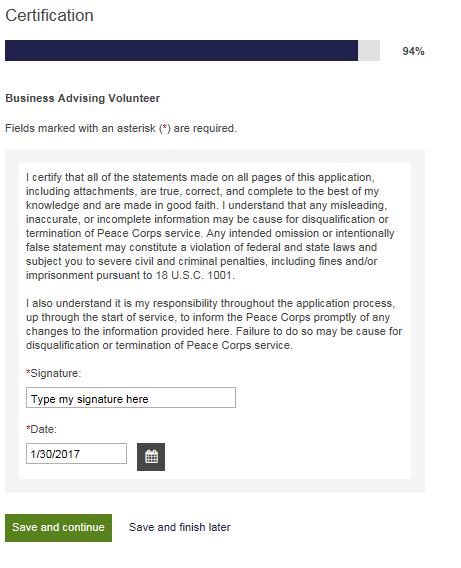Click 'Type my signature here' text
This screenshot has width=461, height=568.
point(89,399)
